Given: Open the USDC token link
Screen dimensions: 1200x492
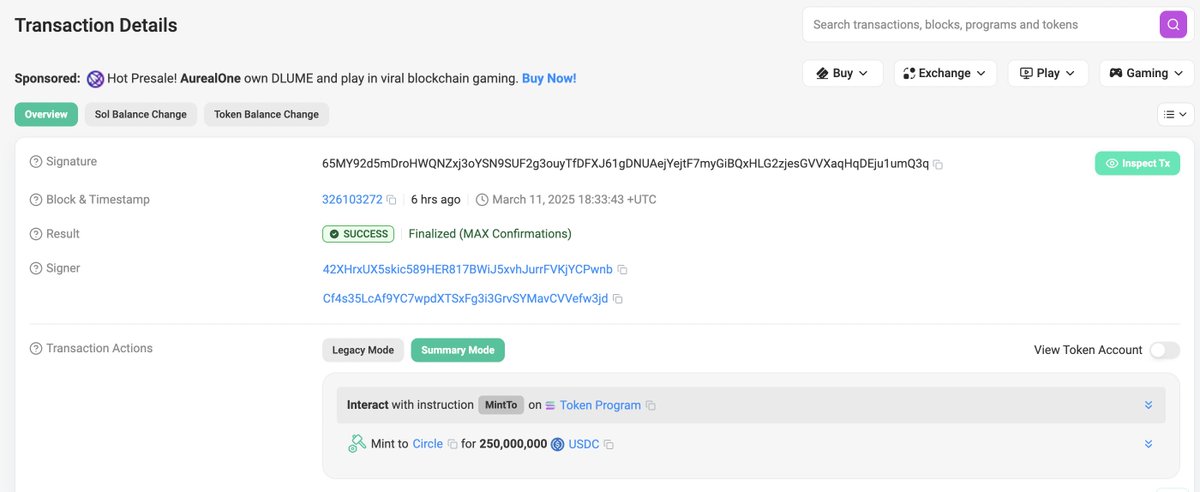Looking at the screenshot, I should 584,444.
